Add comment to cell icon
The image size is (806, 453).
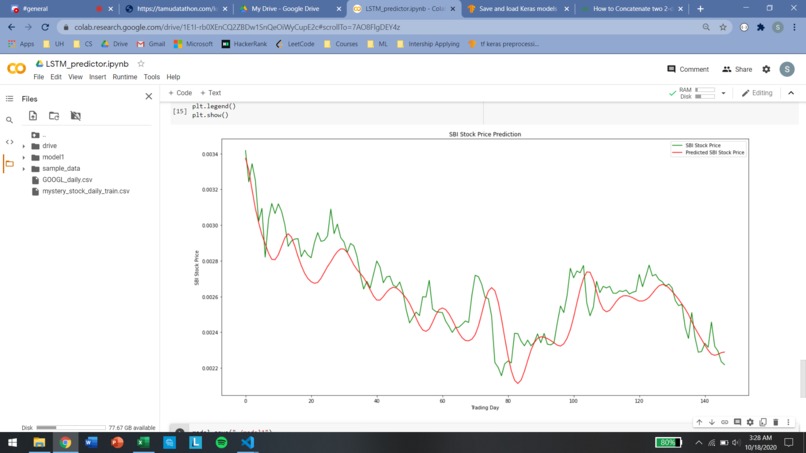pyautogui.click(x=738, y=422)
